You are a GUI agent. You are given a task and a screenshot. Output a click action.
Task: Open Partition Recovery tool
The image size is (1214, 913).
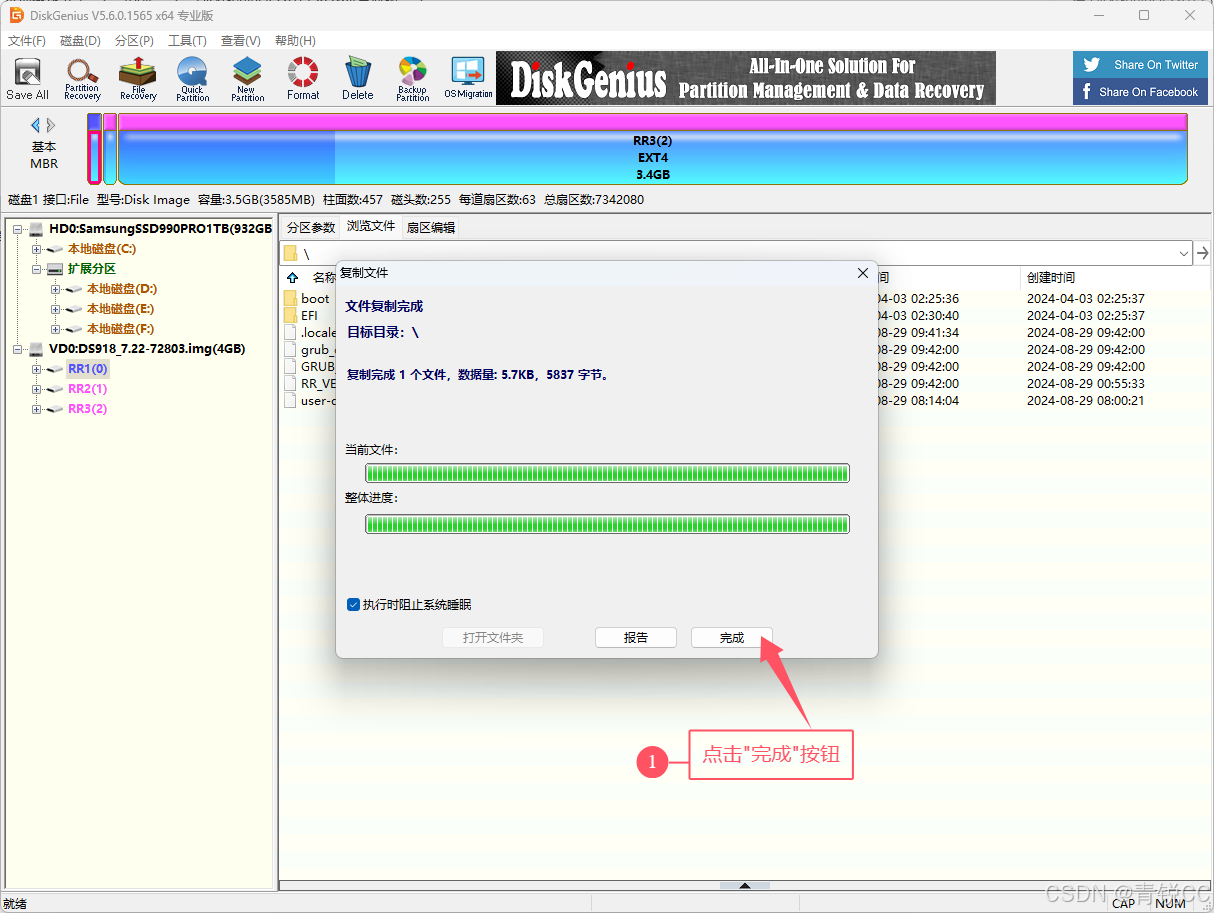coord(82,78)
